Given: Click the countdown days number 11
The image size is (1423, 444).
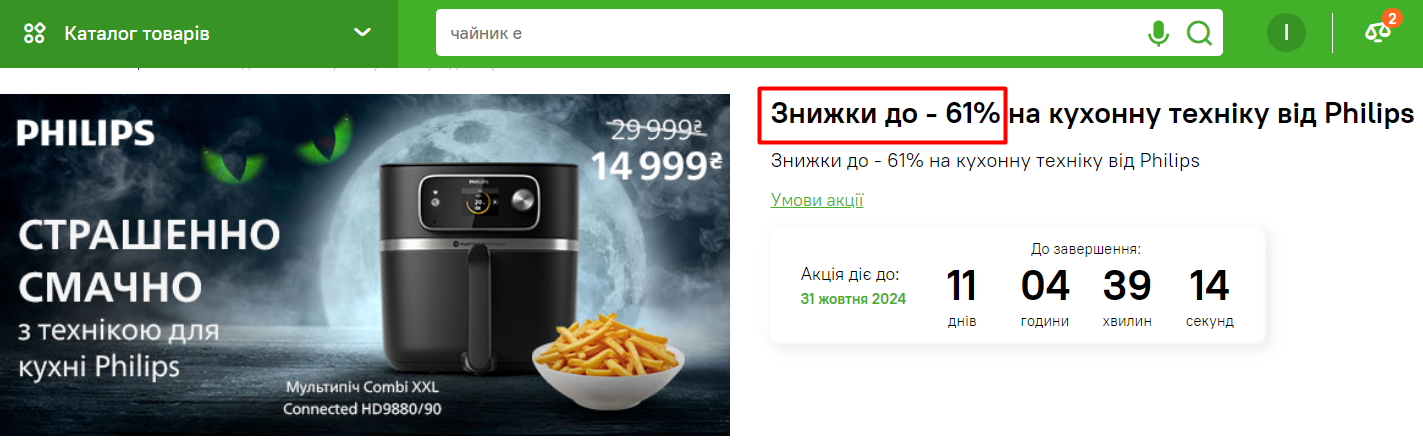Looking at the screenshot, I should tap(962, 286).
